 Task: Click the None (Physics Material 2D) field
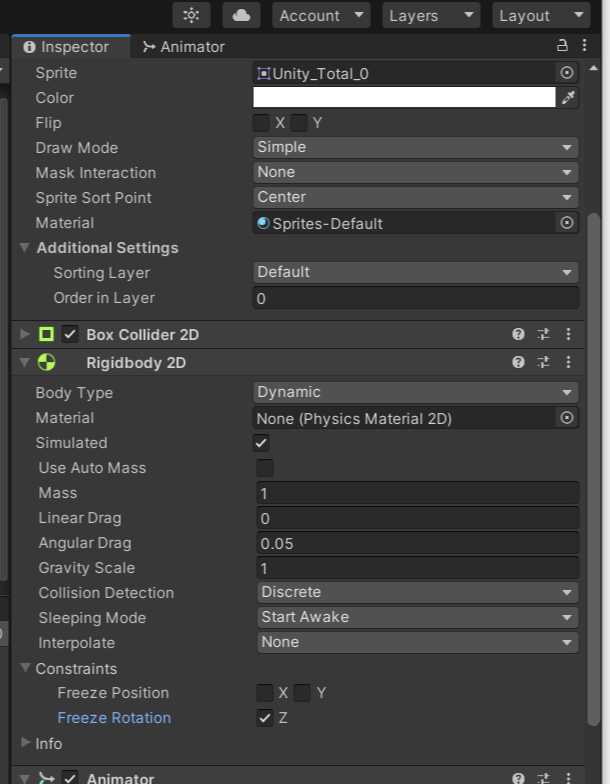pyautogui.click(x=404, y=418)
